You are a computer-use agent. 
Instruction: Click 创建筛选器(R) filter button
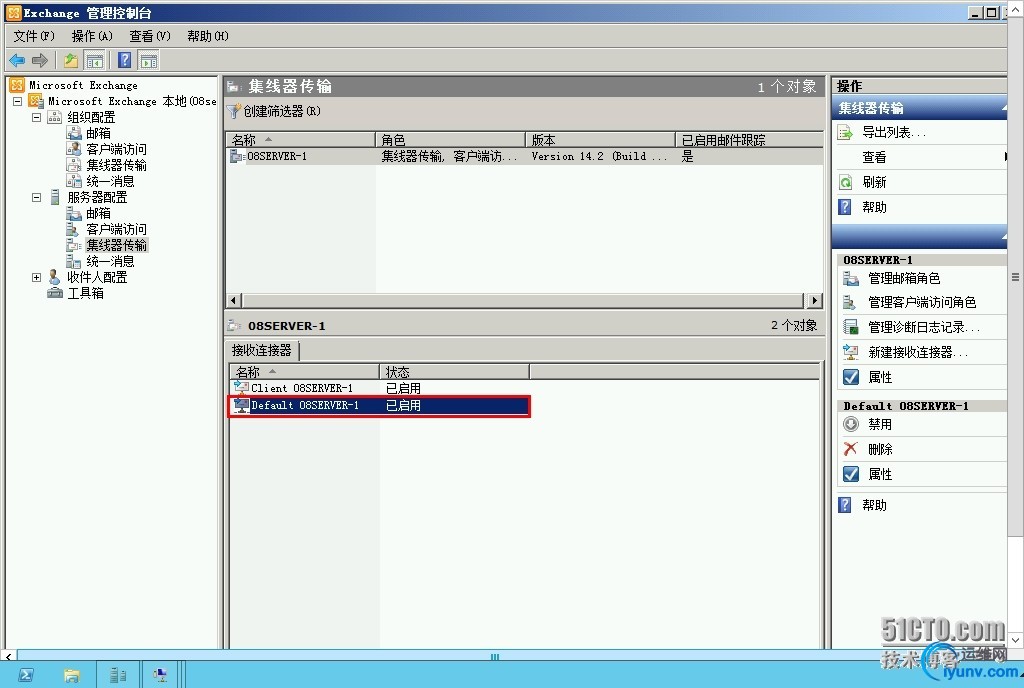point(274,112)
